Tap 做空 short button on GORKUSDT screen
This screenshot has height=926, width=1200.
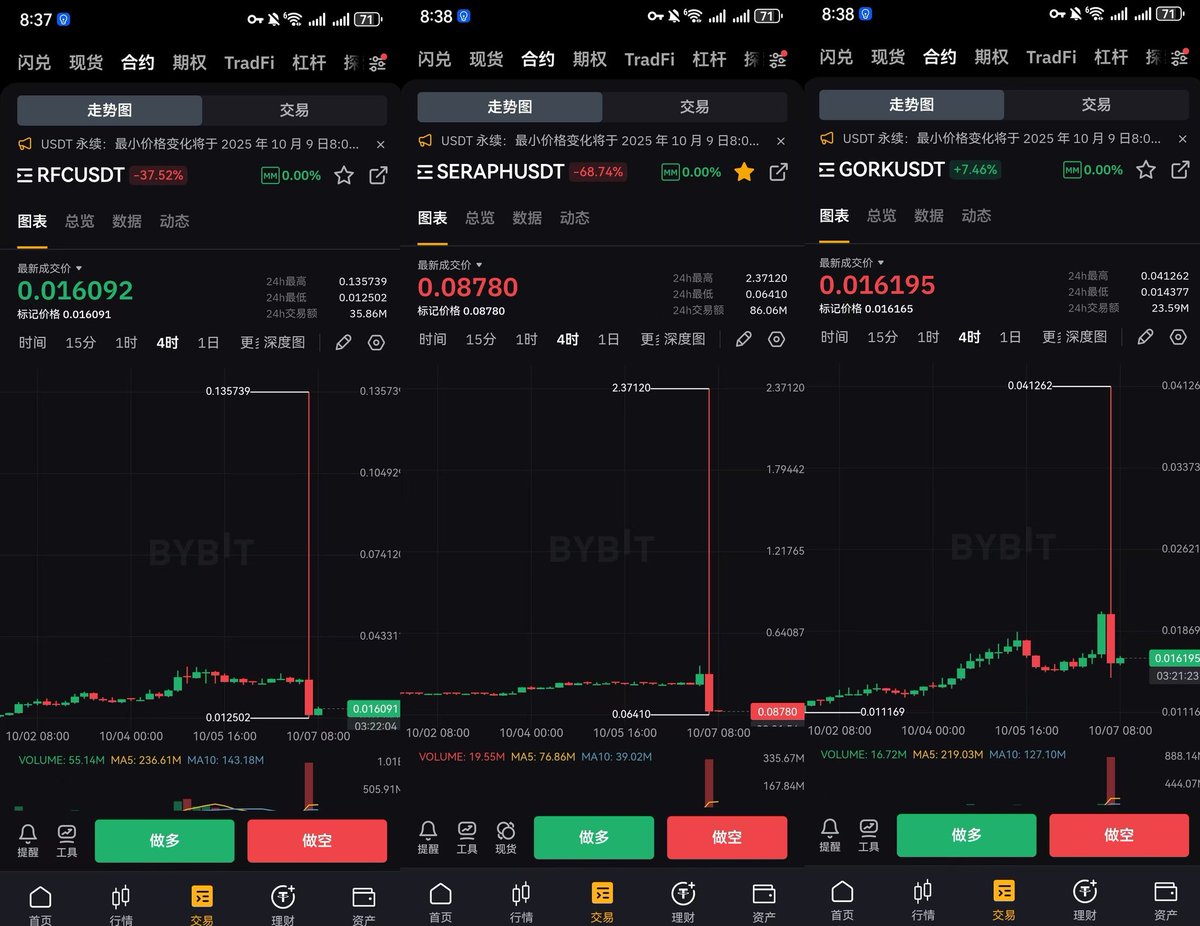tap(1119, 835)
